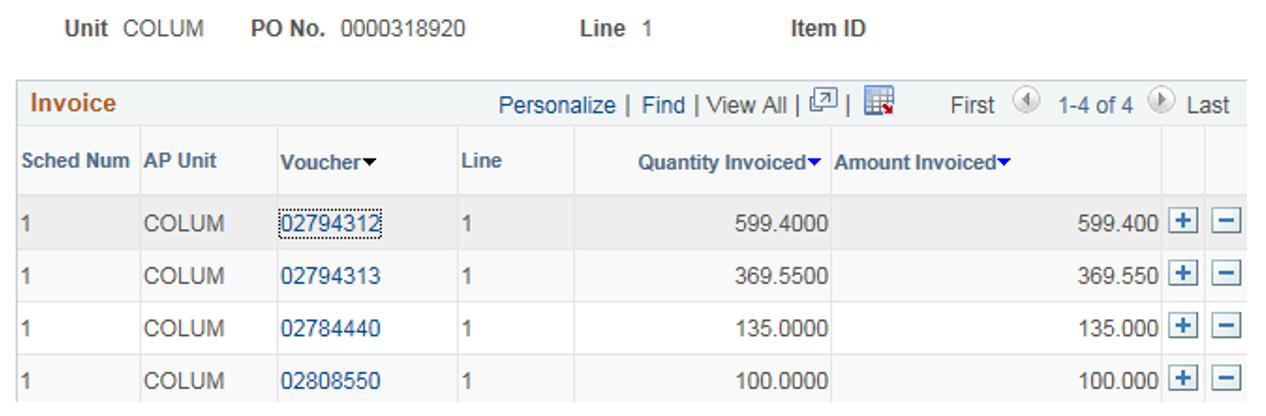Open voucher 02808550 link
The image size is (1266, 416).
(330, 381)
